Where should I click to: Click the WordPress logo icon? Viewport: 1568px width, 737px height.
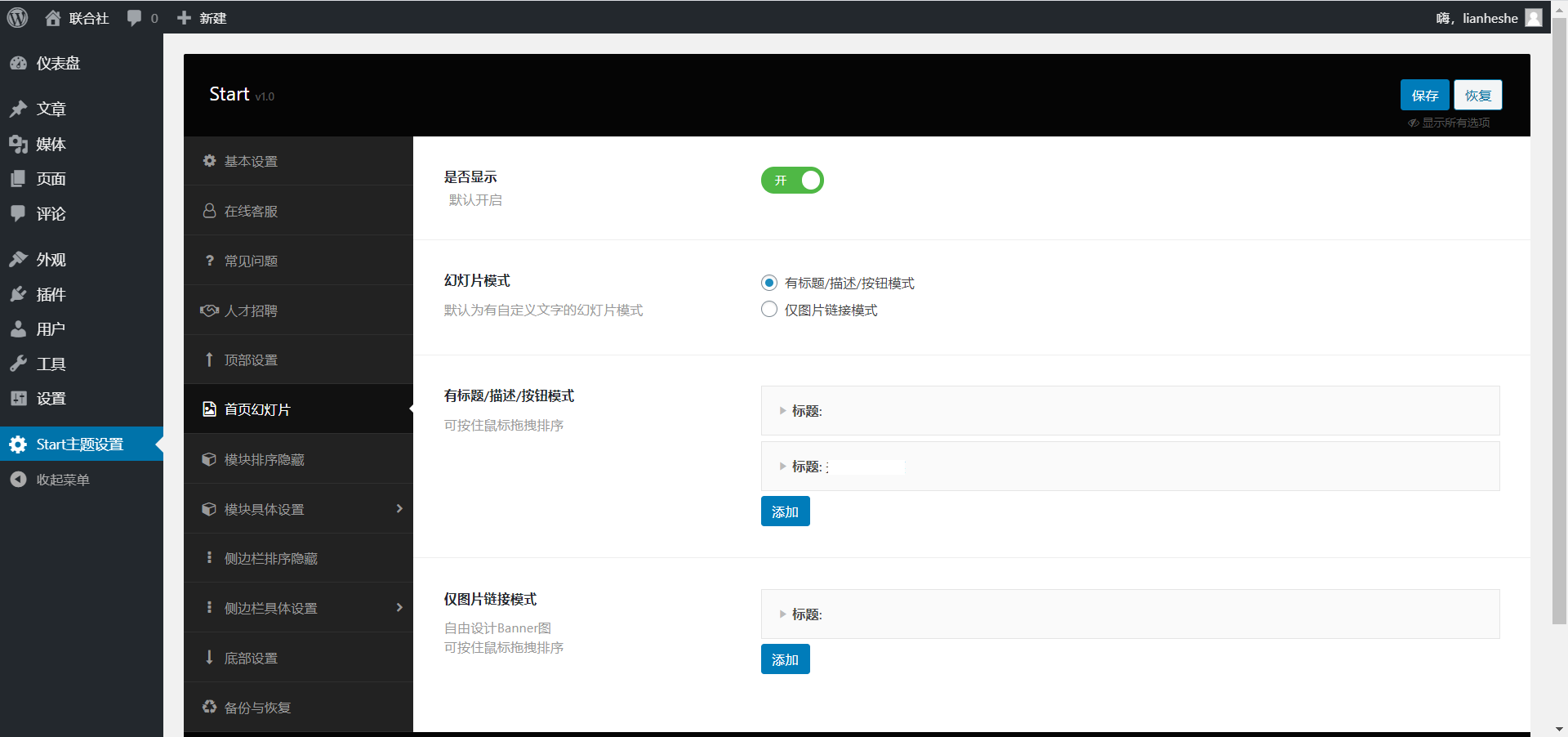(x=17, y=18)
